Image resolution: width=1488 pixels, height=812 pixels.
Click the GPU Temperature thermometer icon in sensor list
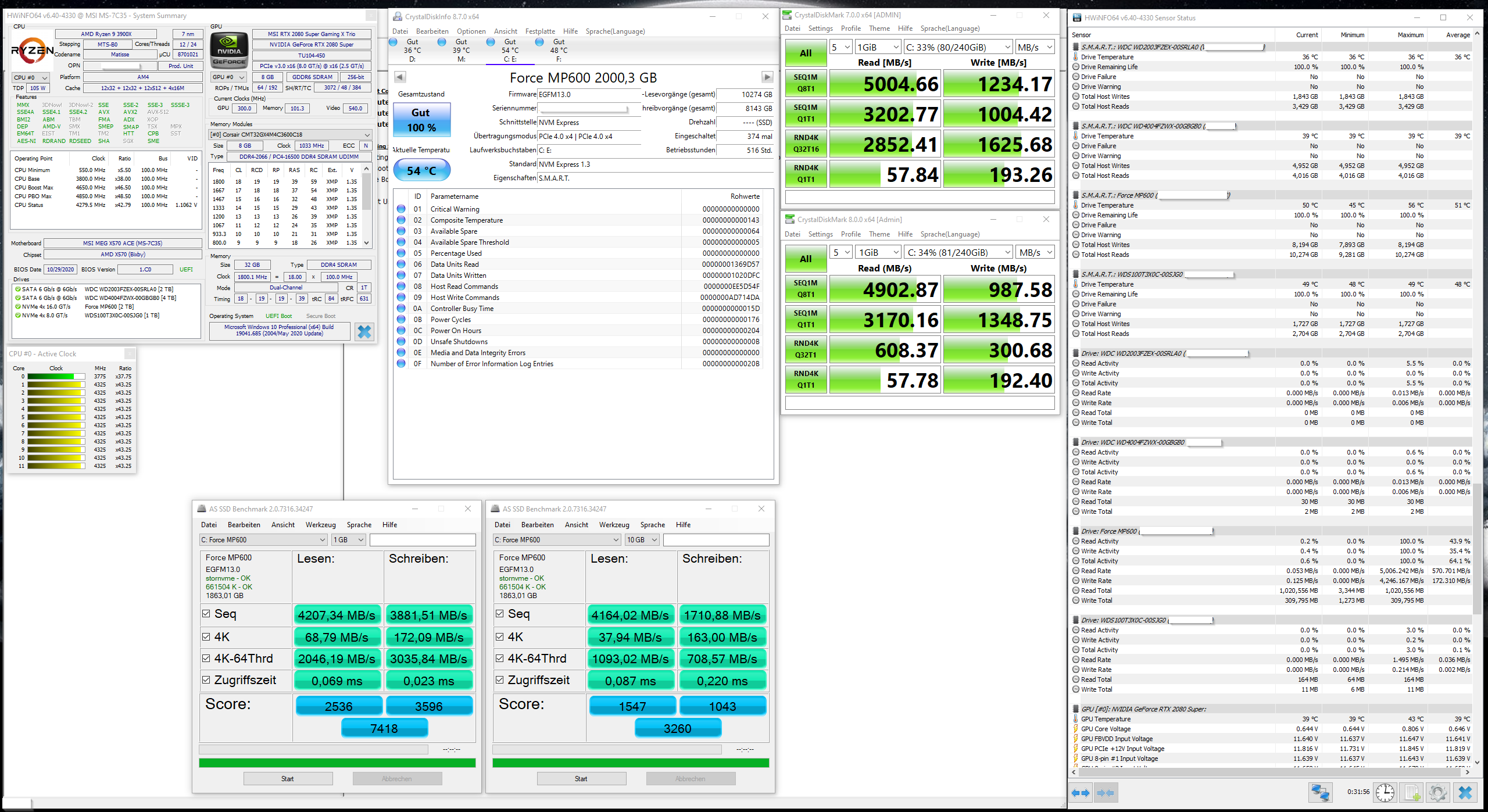point(1076,719)
